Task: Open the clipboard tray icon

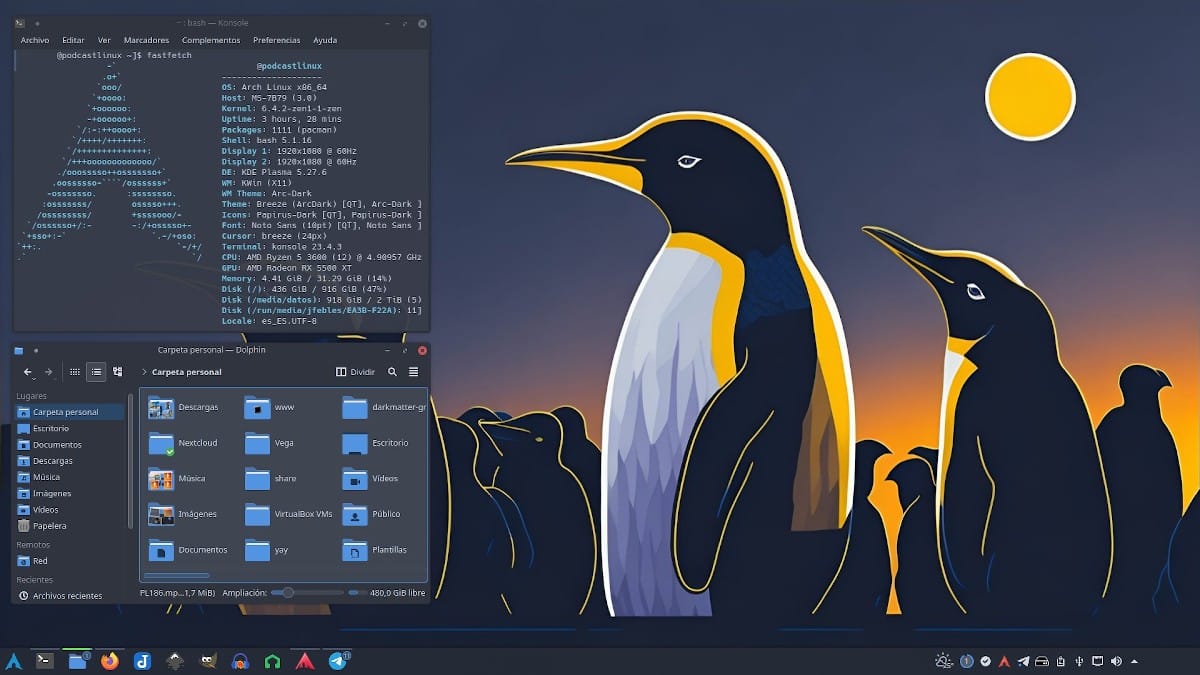Action: 1060,661
